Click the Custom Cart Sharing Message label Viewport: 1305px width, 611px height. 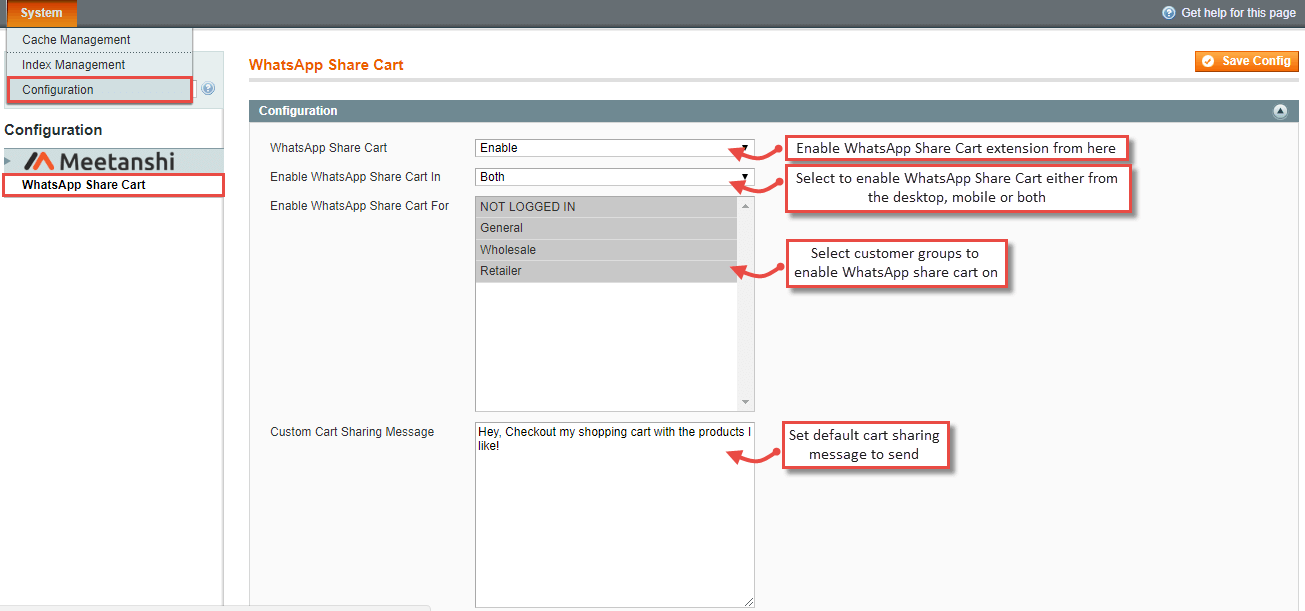pos(352,432)
